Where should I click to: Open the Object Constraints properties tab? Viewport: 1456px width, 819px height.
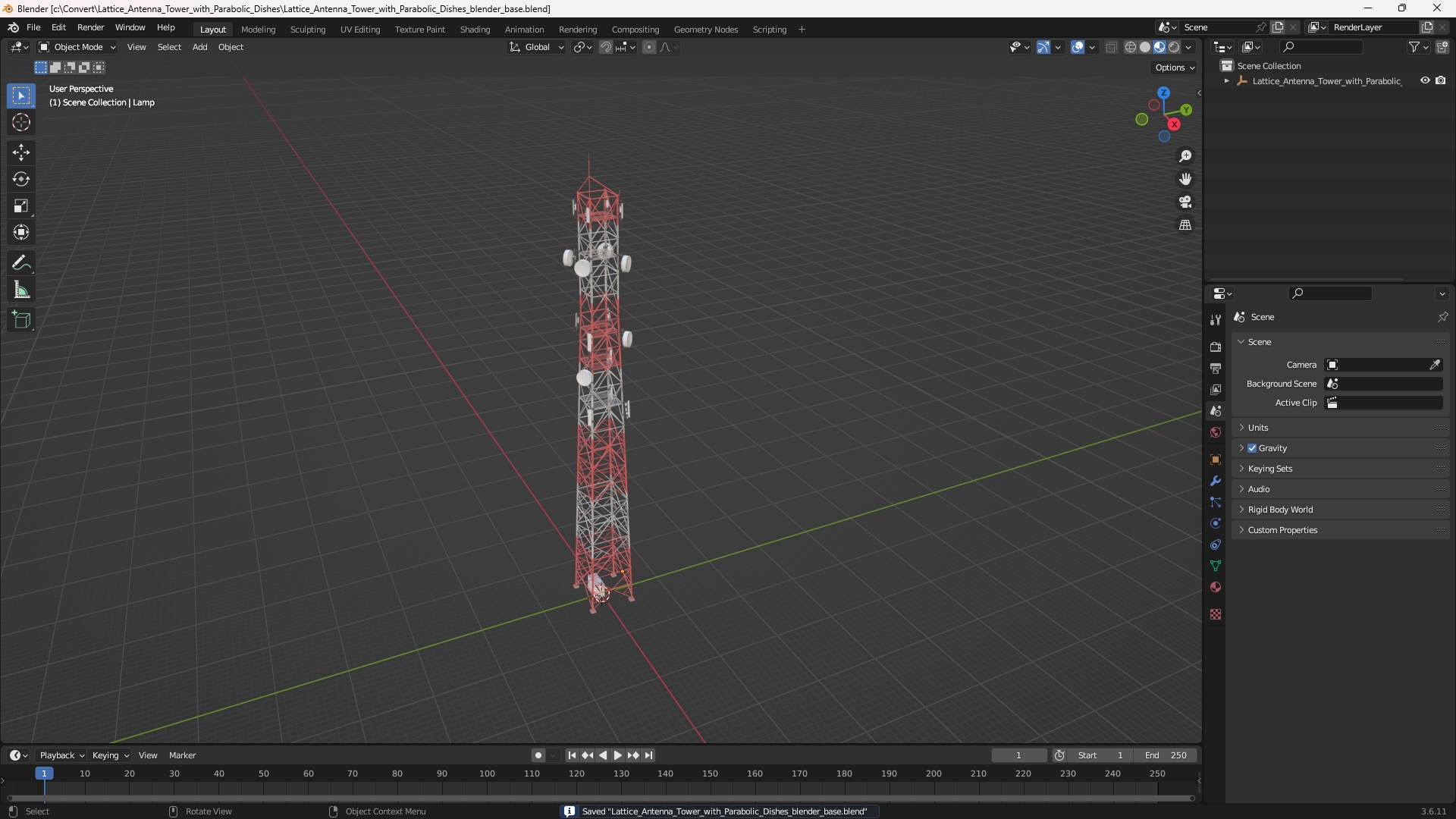coord(1216,544)
